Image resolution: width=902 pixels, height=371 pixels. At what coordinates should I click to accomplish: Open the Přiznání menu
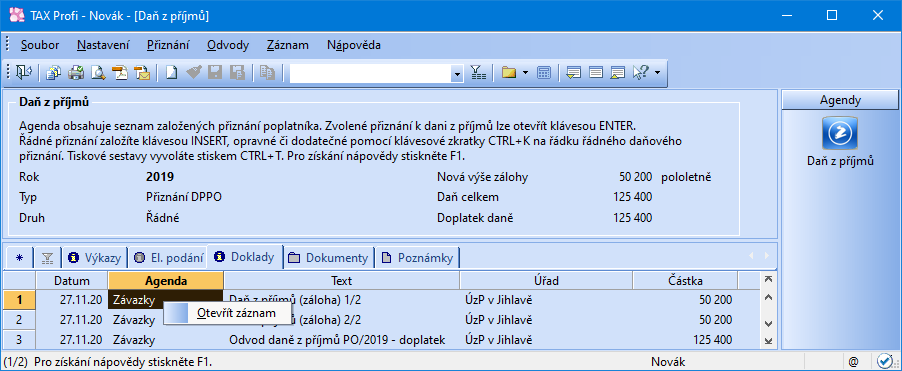169,45
